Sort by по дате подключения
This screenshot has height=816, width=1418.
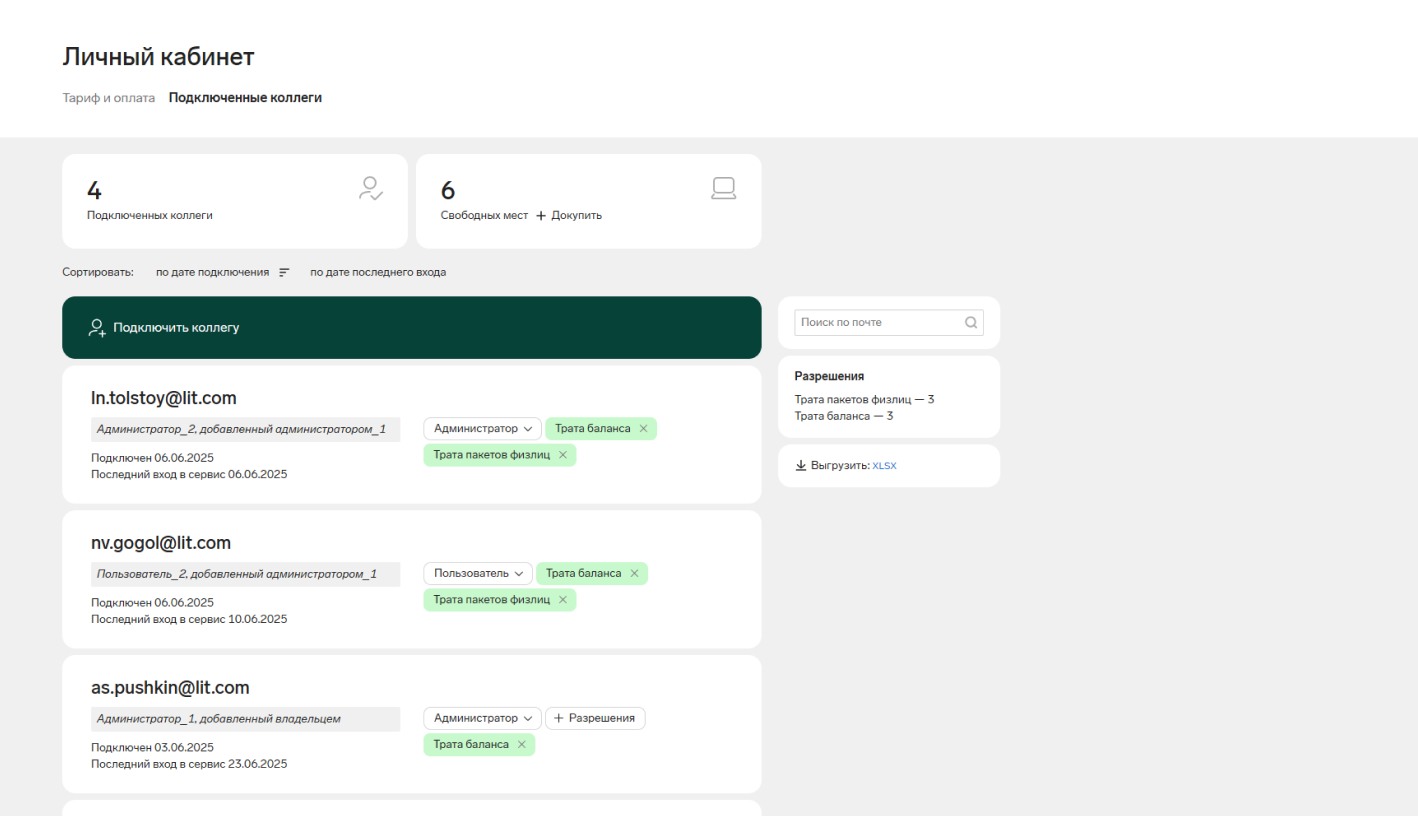pyautogui.click(x=212, y=272)
